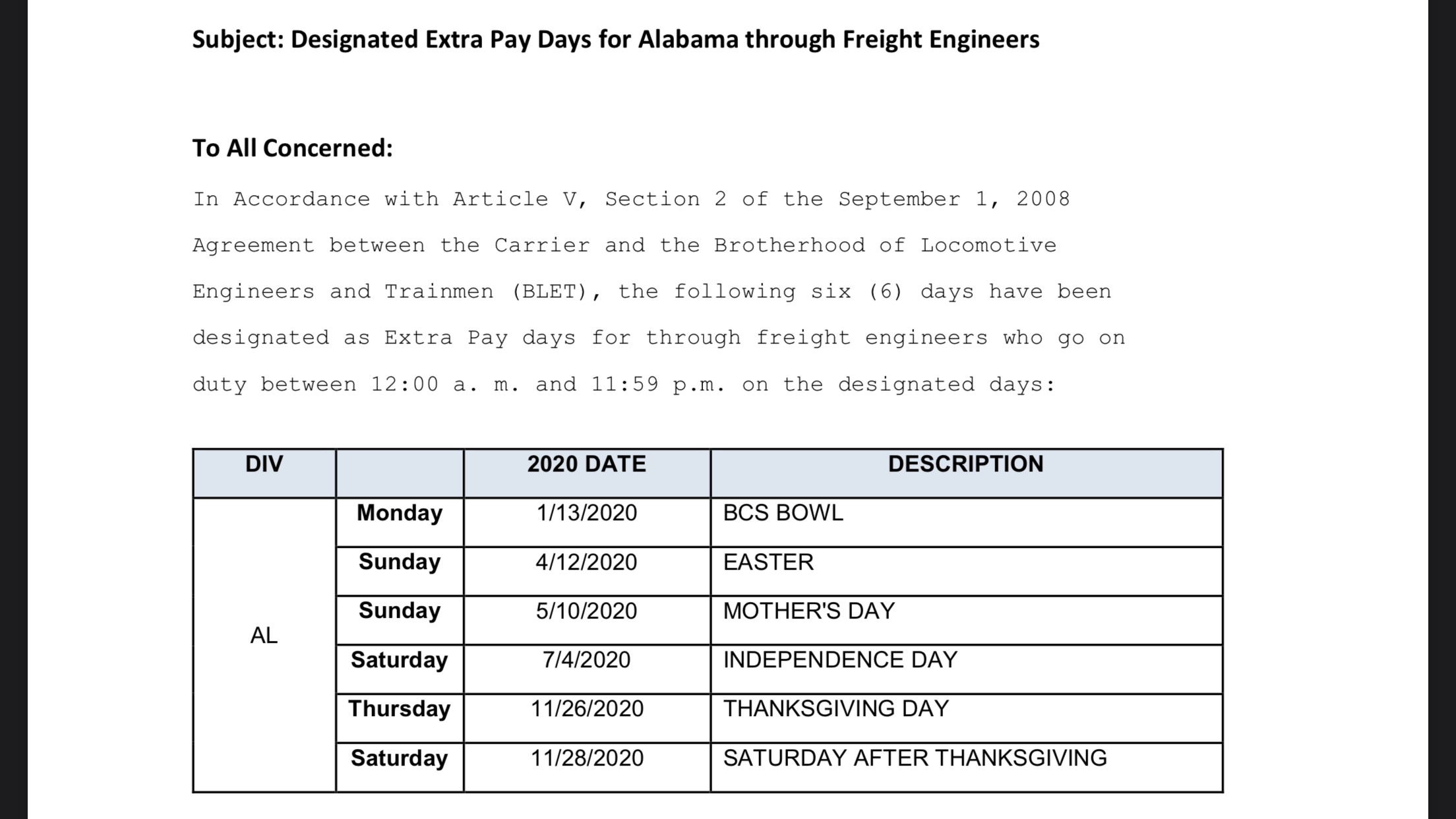
Task: Select the 2020 DATE column header
Action: click(587, 473)
